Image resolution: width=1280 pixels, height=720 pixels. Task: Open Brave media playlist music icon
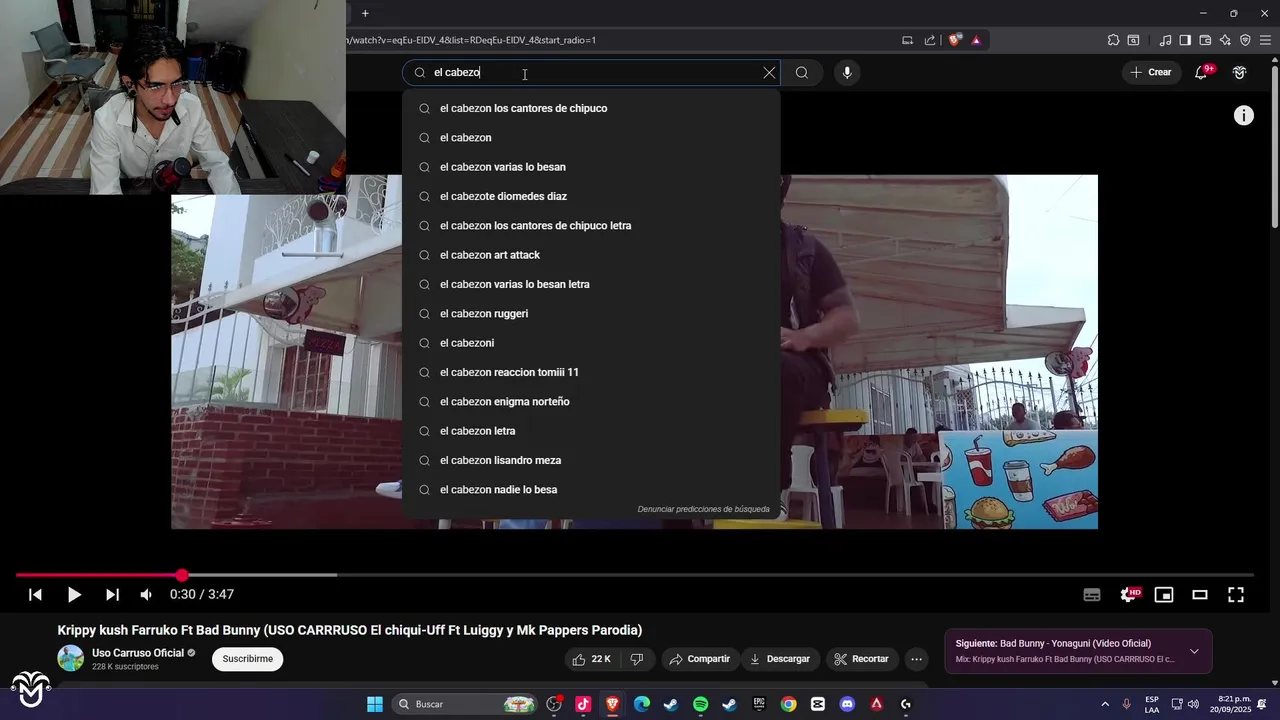[x=1165, y=40]
